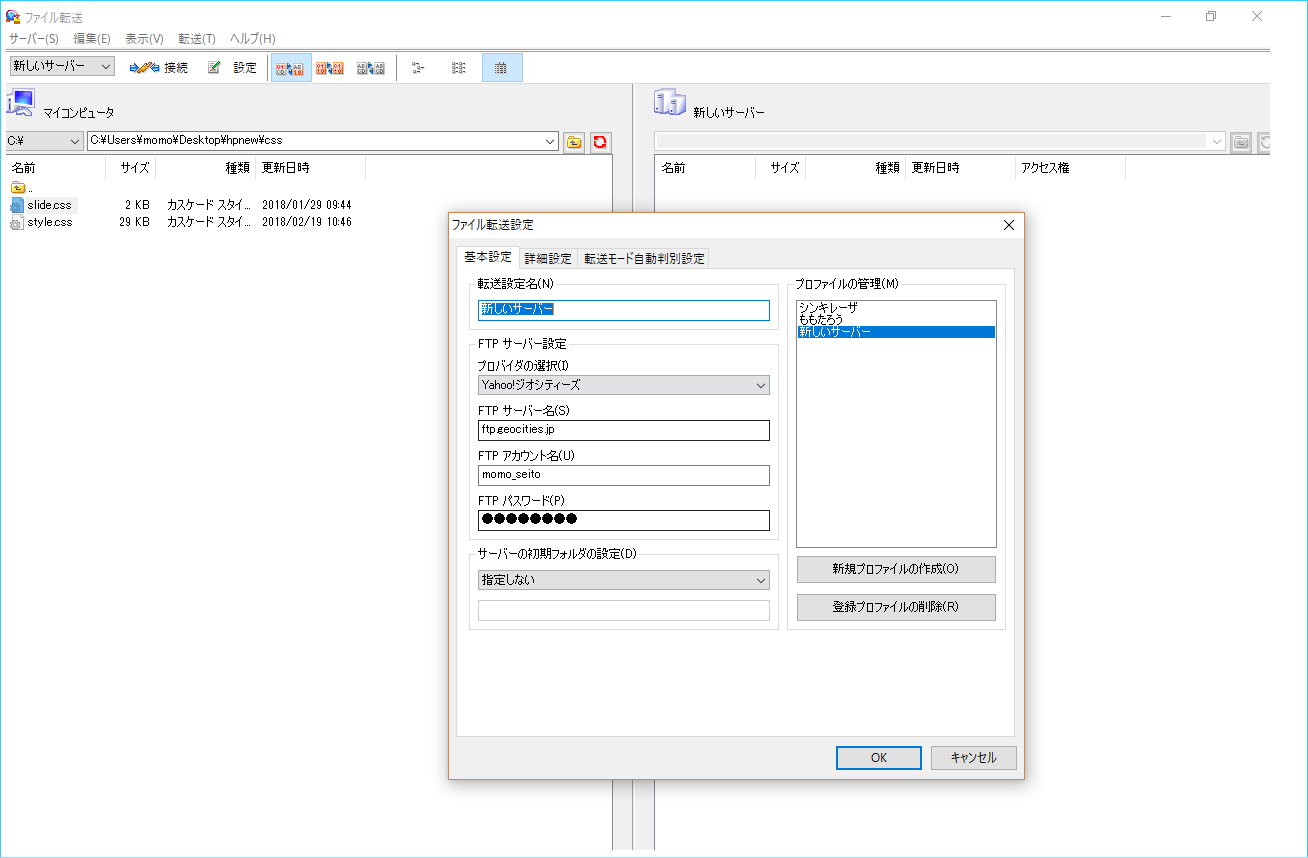Click the FTP サーバー名 input field
The image size is (1308, 858).
click(x=623, y=430)
